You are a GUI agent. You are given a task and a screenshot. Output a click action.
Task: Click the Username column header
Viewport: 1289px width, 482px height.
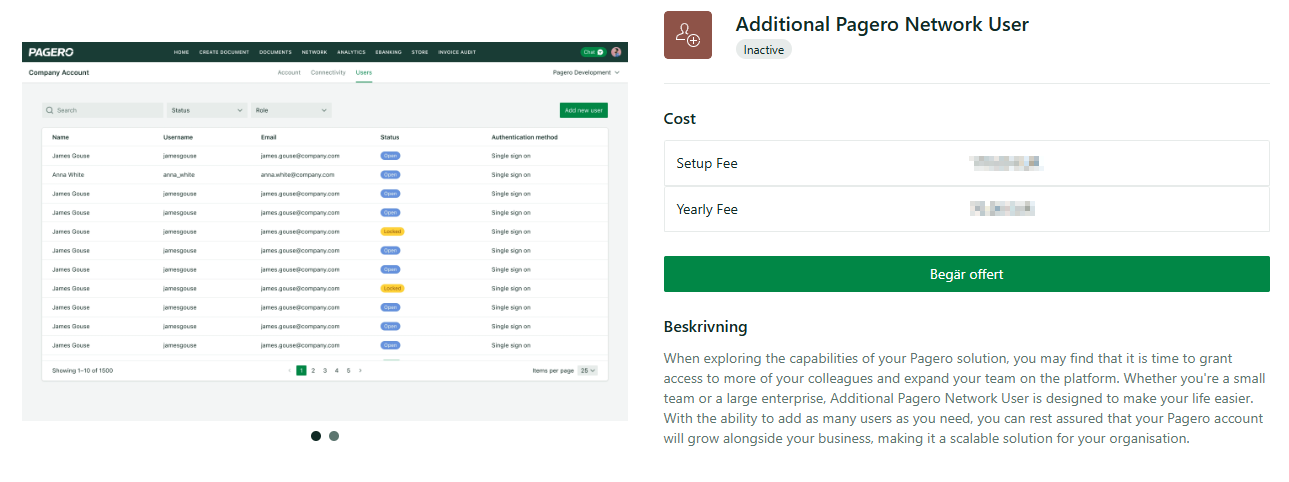tap(178, 137)
